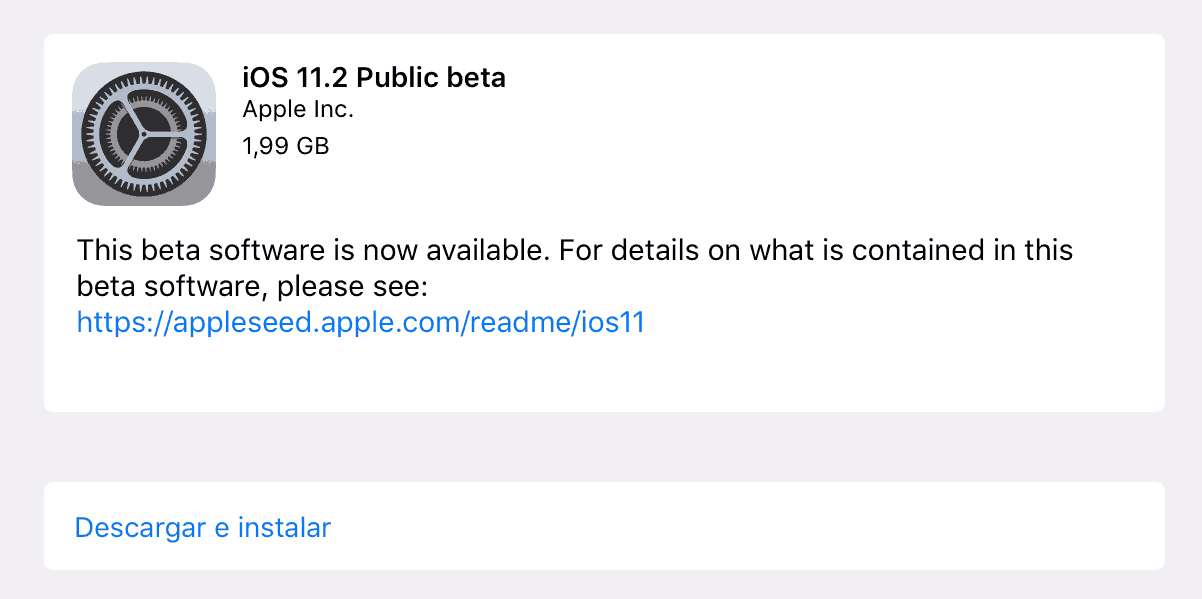The width and height of the screenshot is (1202, 599).
Task: Click empty space below the link in the update card
Action: click(x=604, y=375)
